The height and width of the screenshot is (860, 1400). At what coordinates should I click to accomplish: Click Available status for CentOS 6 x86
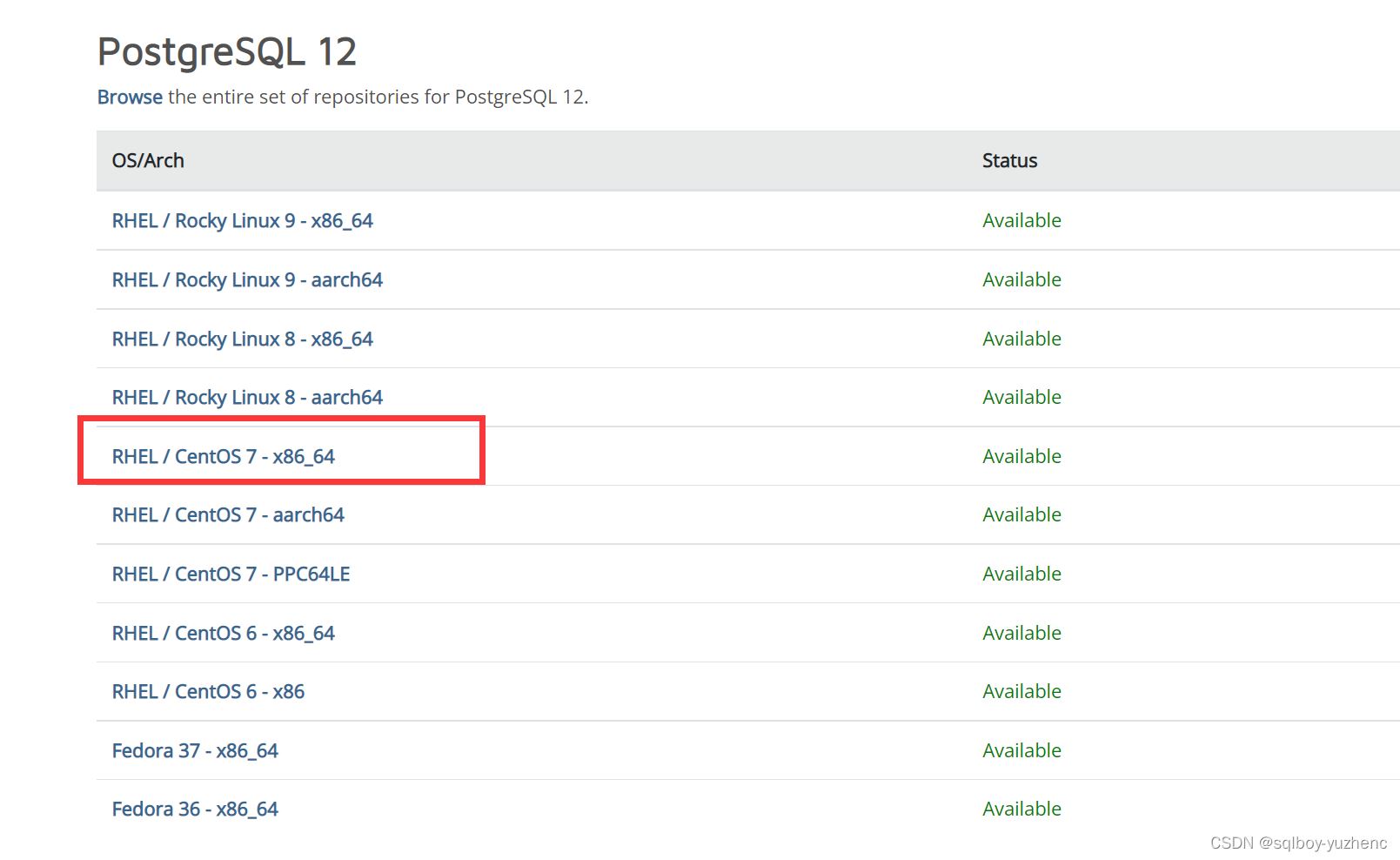1022,692
